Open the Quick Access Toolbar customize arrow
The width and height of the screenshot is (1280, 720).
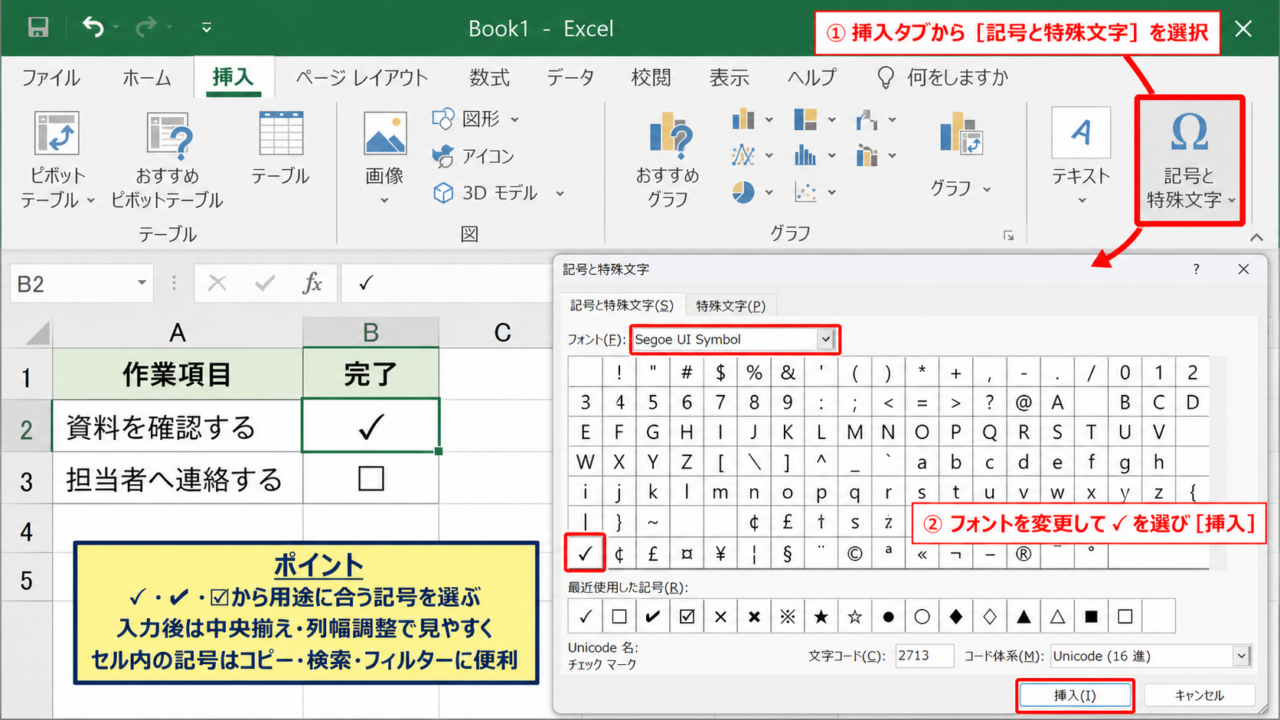tap(207, 28)
